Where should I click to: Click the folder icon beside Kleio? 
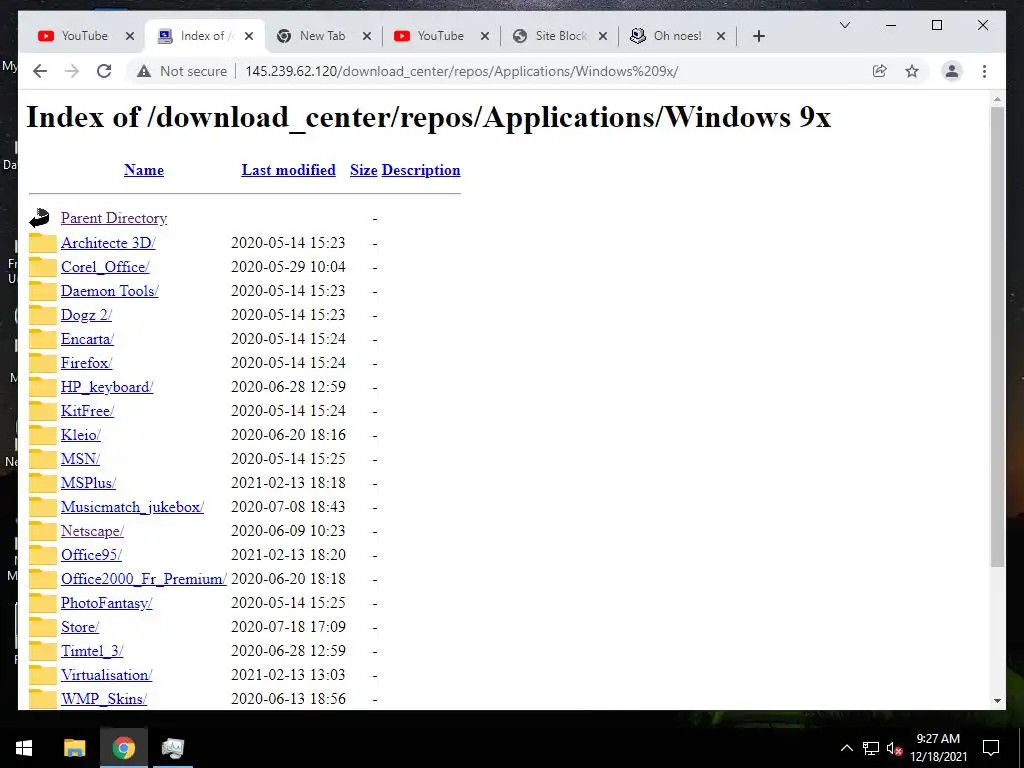(42, 434)
